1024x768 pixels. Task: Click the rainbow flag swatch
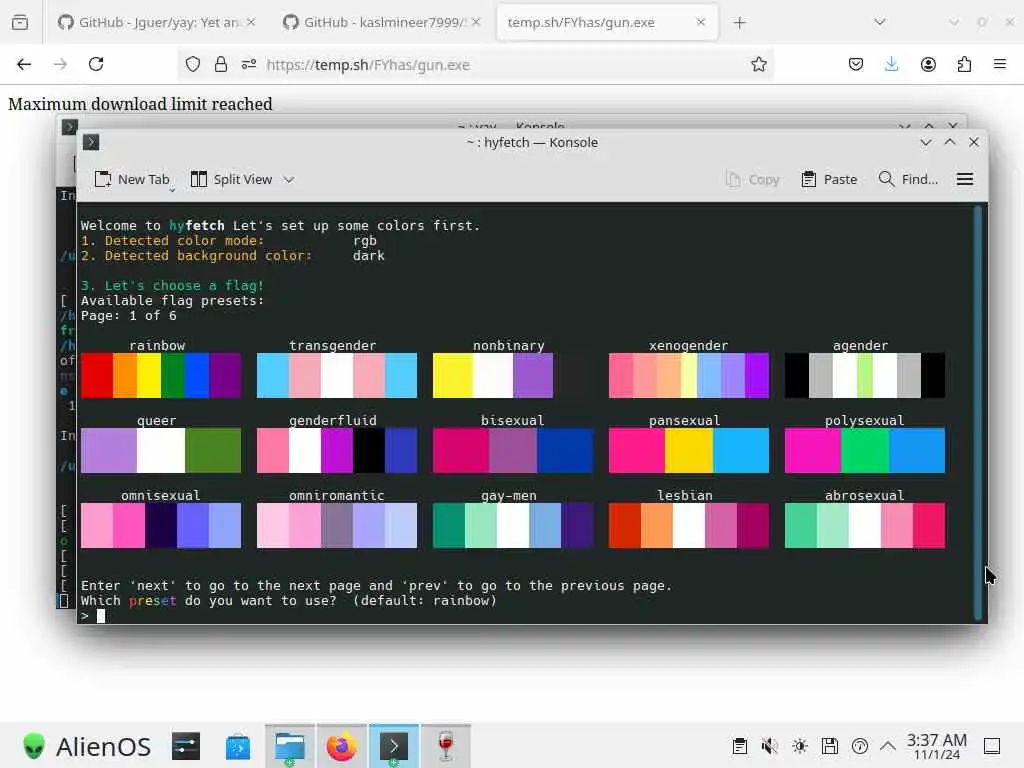point(161,376)
